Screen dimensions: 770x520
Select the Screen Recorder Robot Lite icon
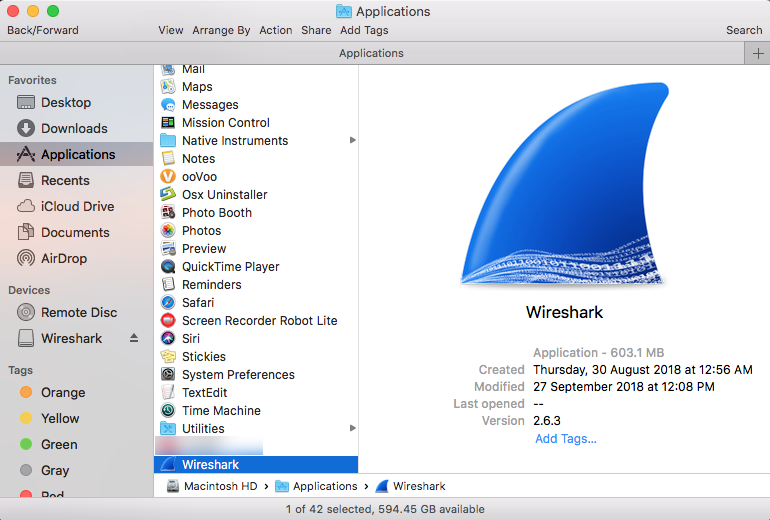168,321
